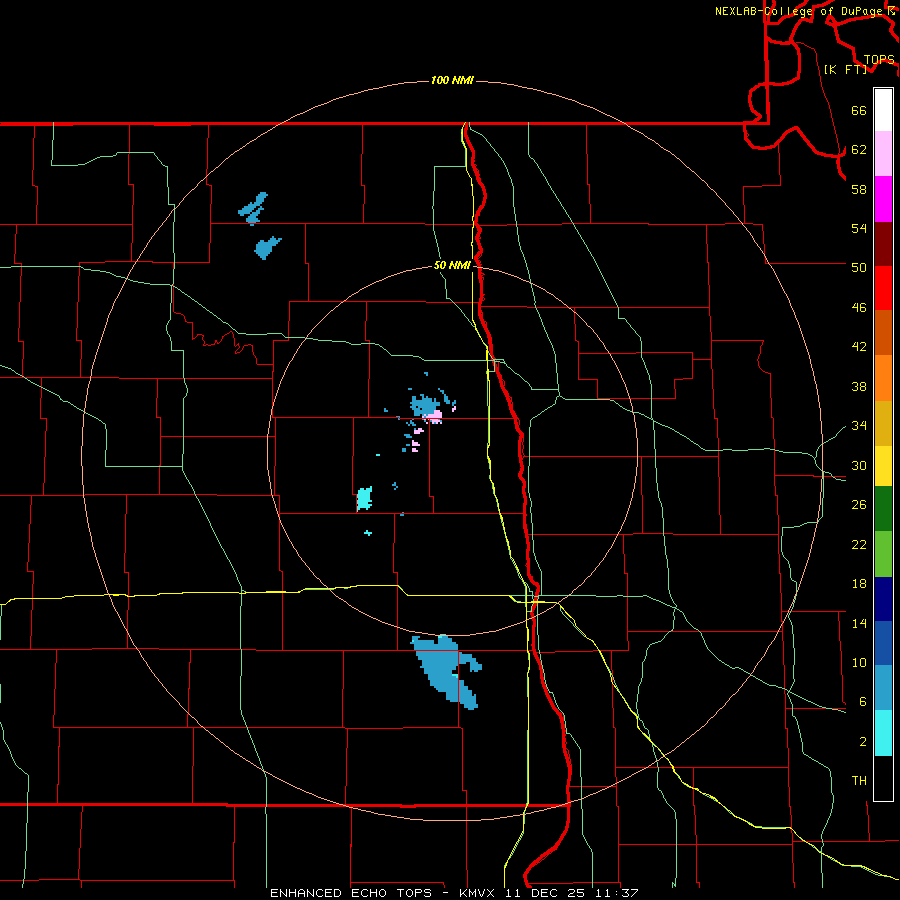This screenshot has width=900, height=900.
Task: Click the white color swatch in legend
Action: point(883,110)
